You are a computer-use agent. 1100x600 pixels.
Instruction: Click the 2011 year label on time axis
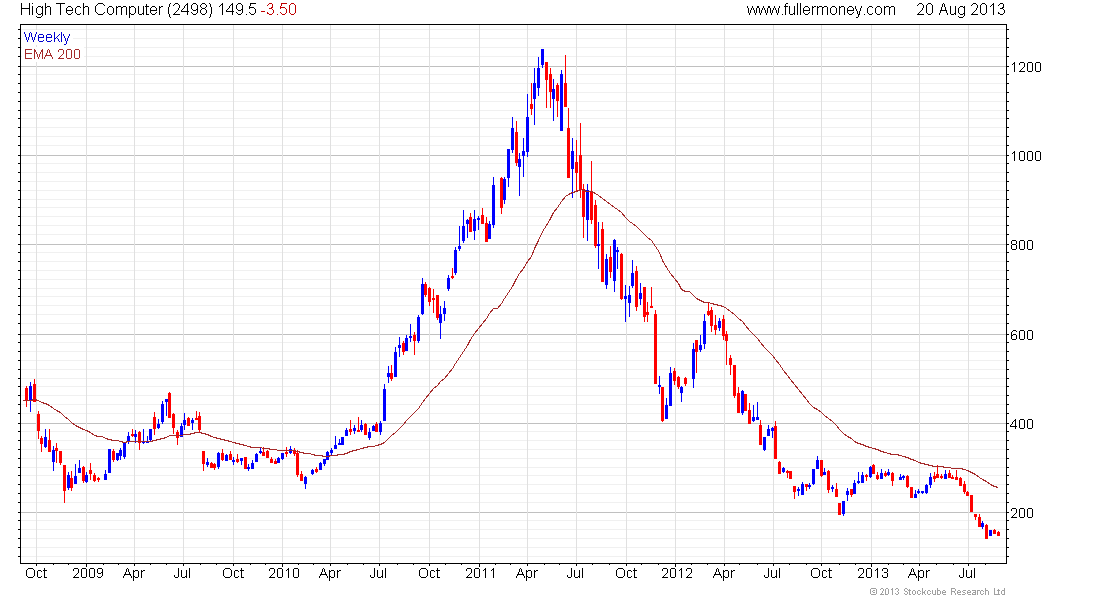coord(481,573)
